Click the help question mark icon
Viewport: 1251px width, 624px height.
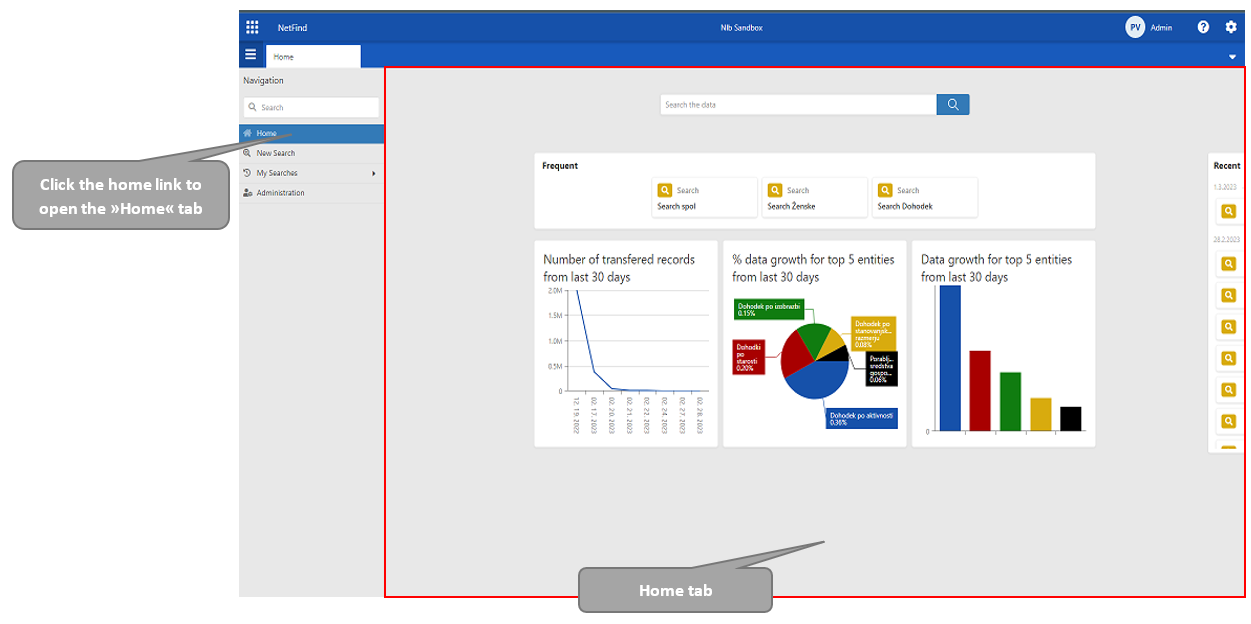[x=1203, y=27]
